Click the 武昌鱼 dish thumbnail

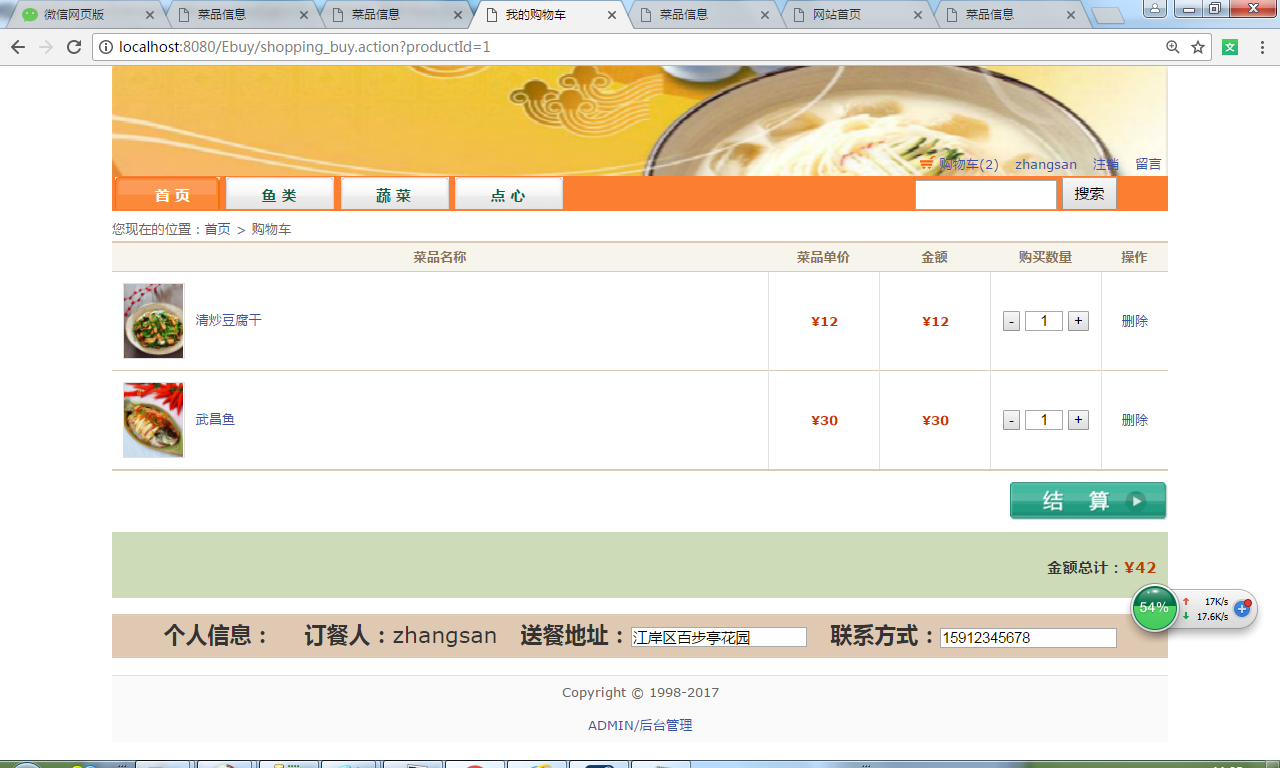point(154,420)
